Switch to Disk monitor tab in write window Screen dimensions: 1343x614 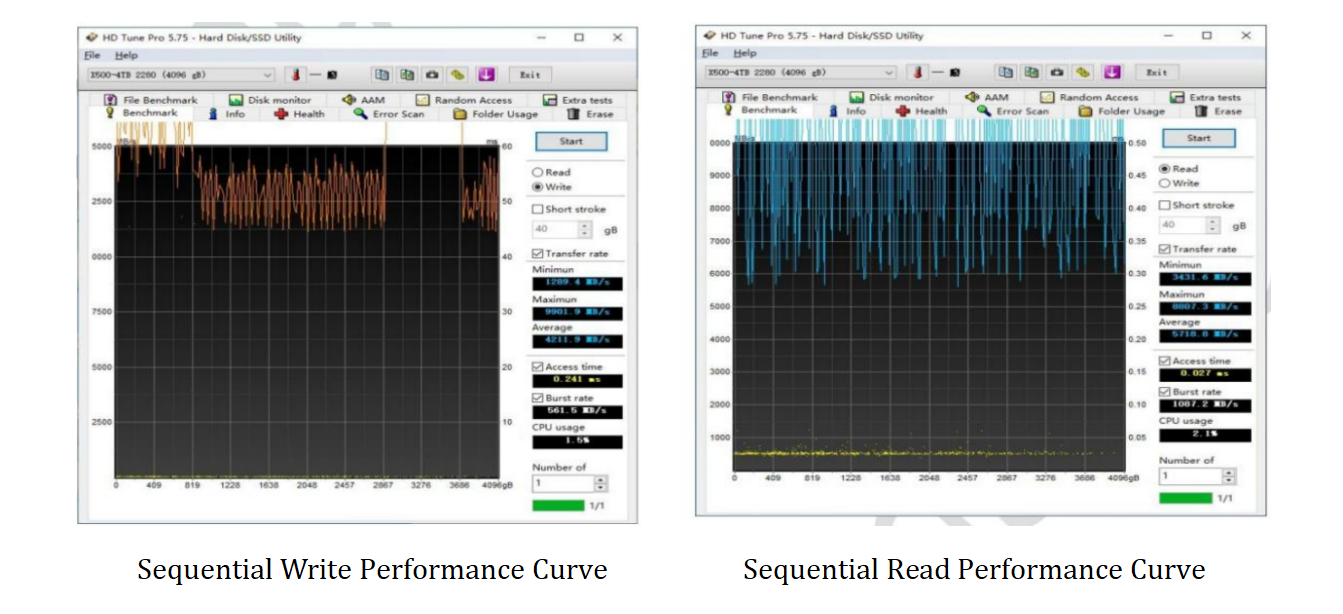(270, 100)
